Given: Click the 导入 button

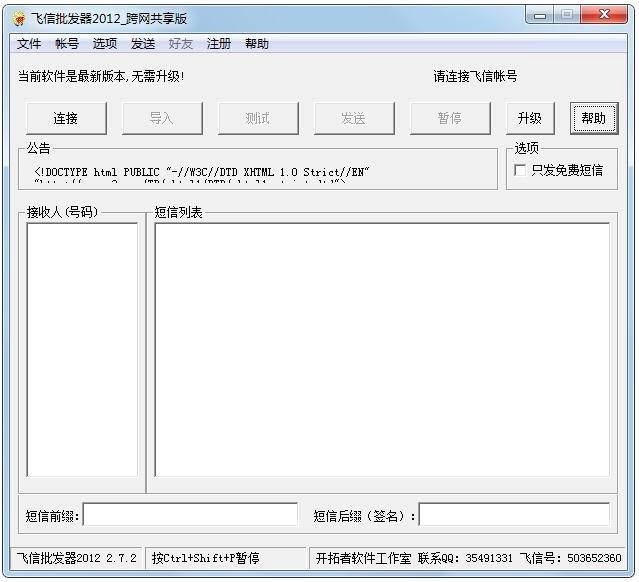Looking at the screenshot, I should (162, 118).
